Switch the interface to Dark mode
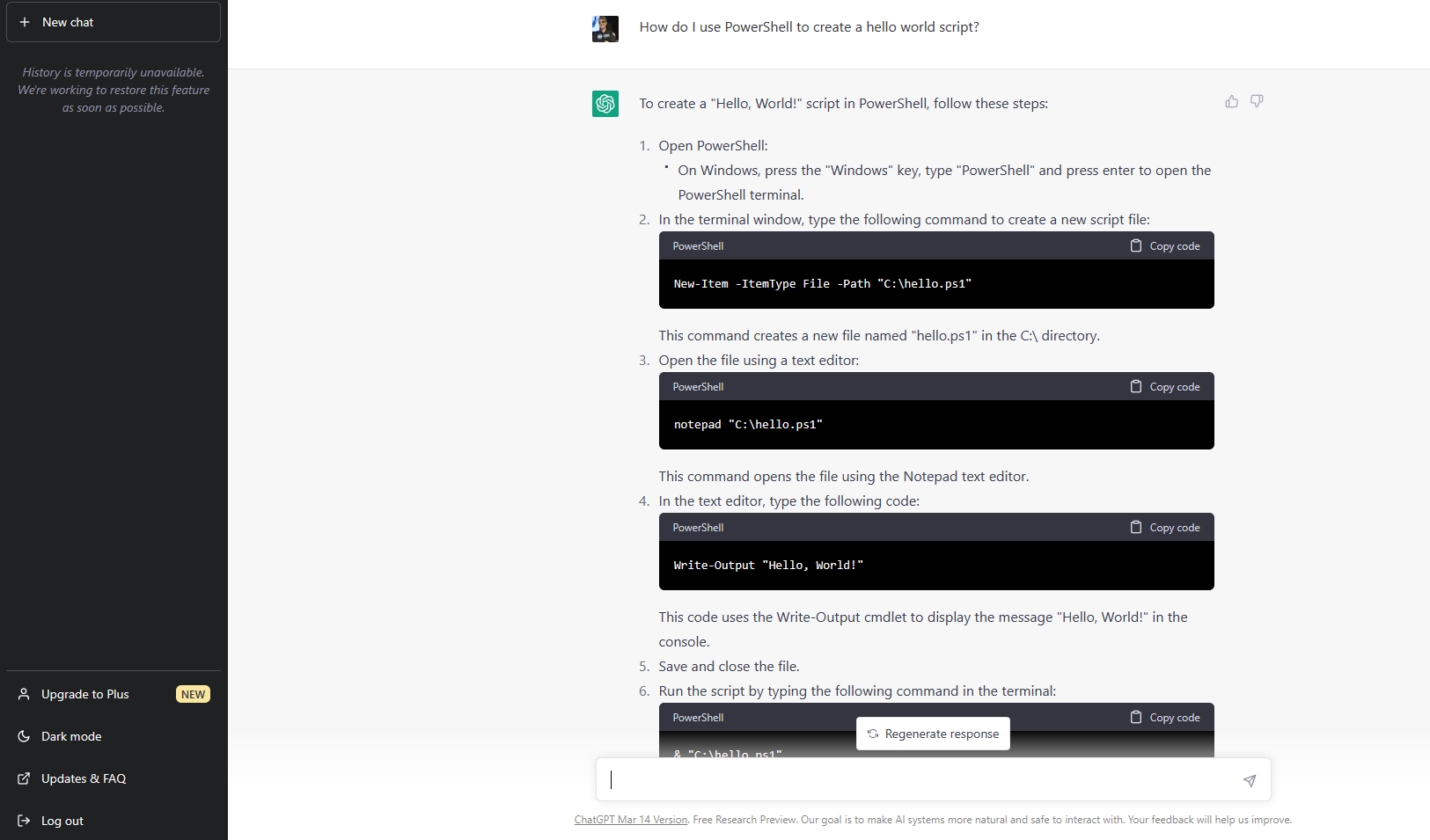Image resolution: width=1430 pixels, height=840 pixels. (x=70, y=736)
